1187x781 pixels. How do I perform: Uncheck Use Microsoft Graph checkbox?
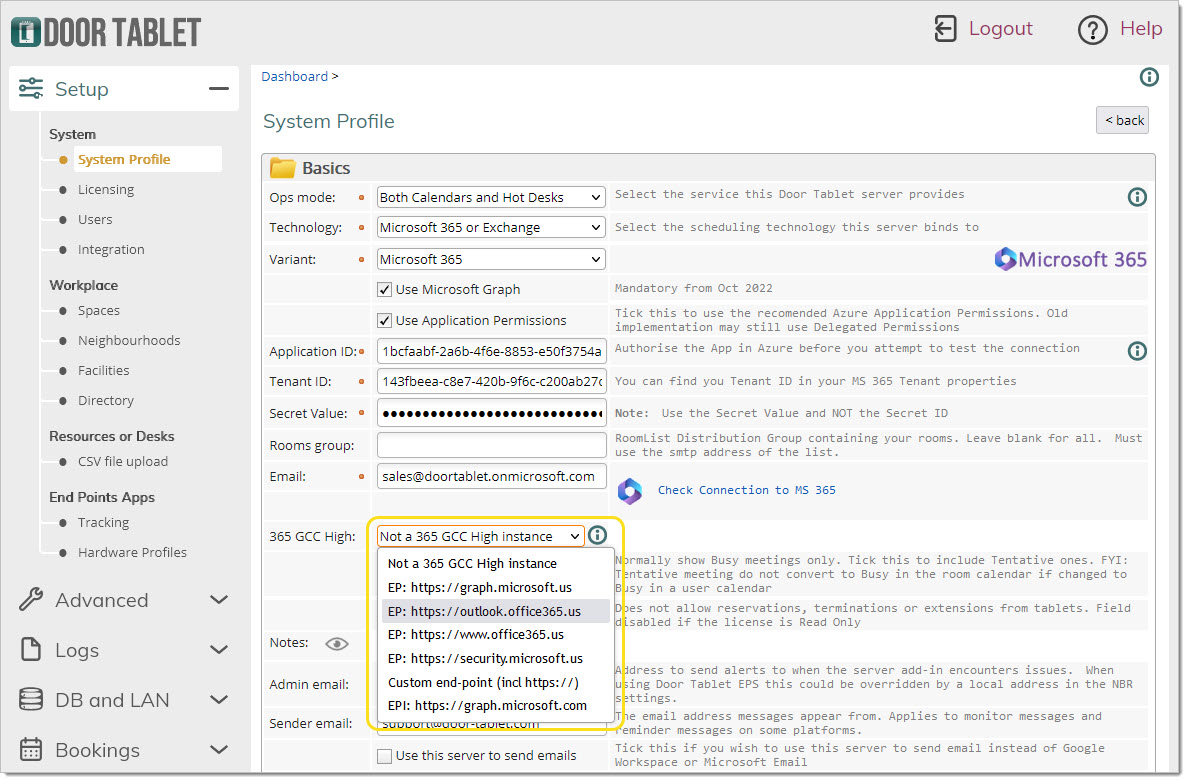385,289
